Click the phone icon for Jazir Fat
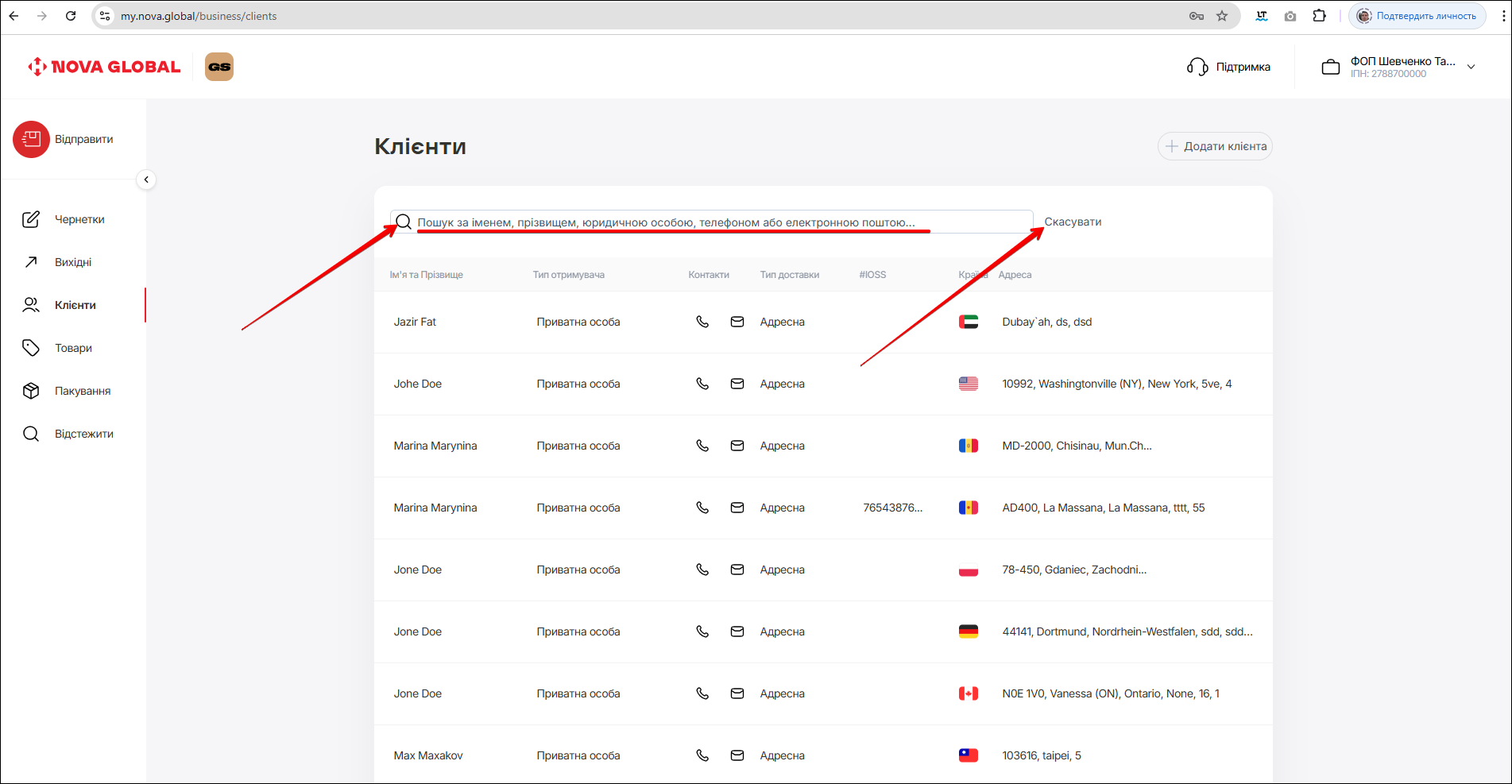The height and width of the screenshot is (784, 1512). coord(702,322)
